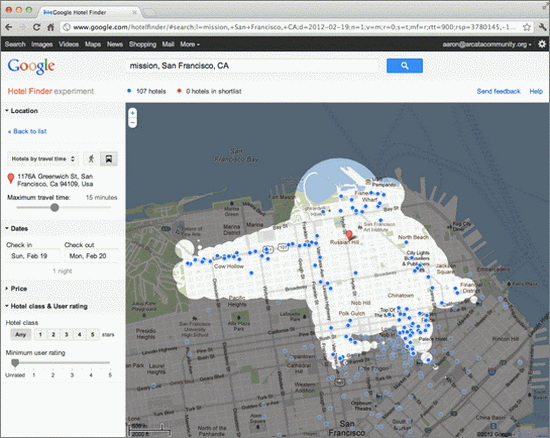The image size is (550, 438).
Task: Go to the browser home icon
Action: click(51, 27)
